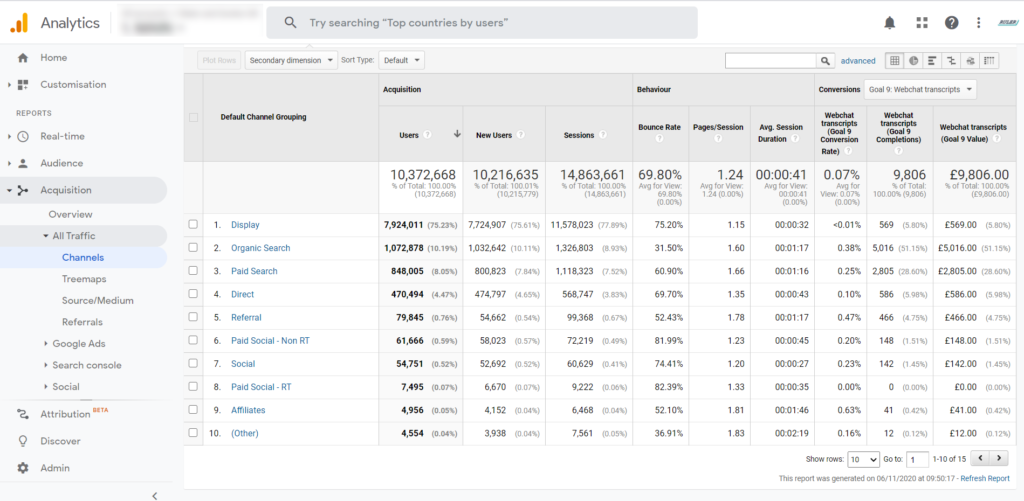Open the Google apps grid
Image resolution: width=1024 pixels, height=501 pixels.
pyautogui.click(x=921, y=23)
